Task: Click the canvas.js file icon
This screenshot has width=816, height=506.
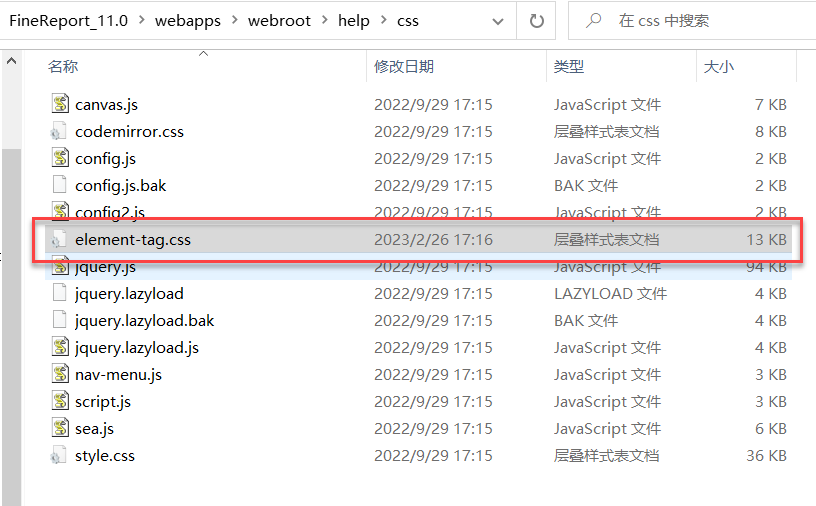Action: (x=59, y=104)
